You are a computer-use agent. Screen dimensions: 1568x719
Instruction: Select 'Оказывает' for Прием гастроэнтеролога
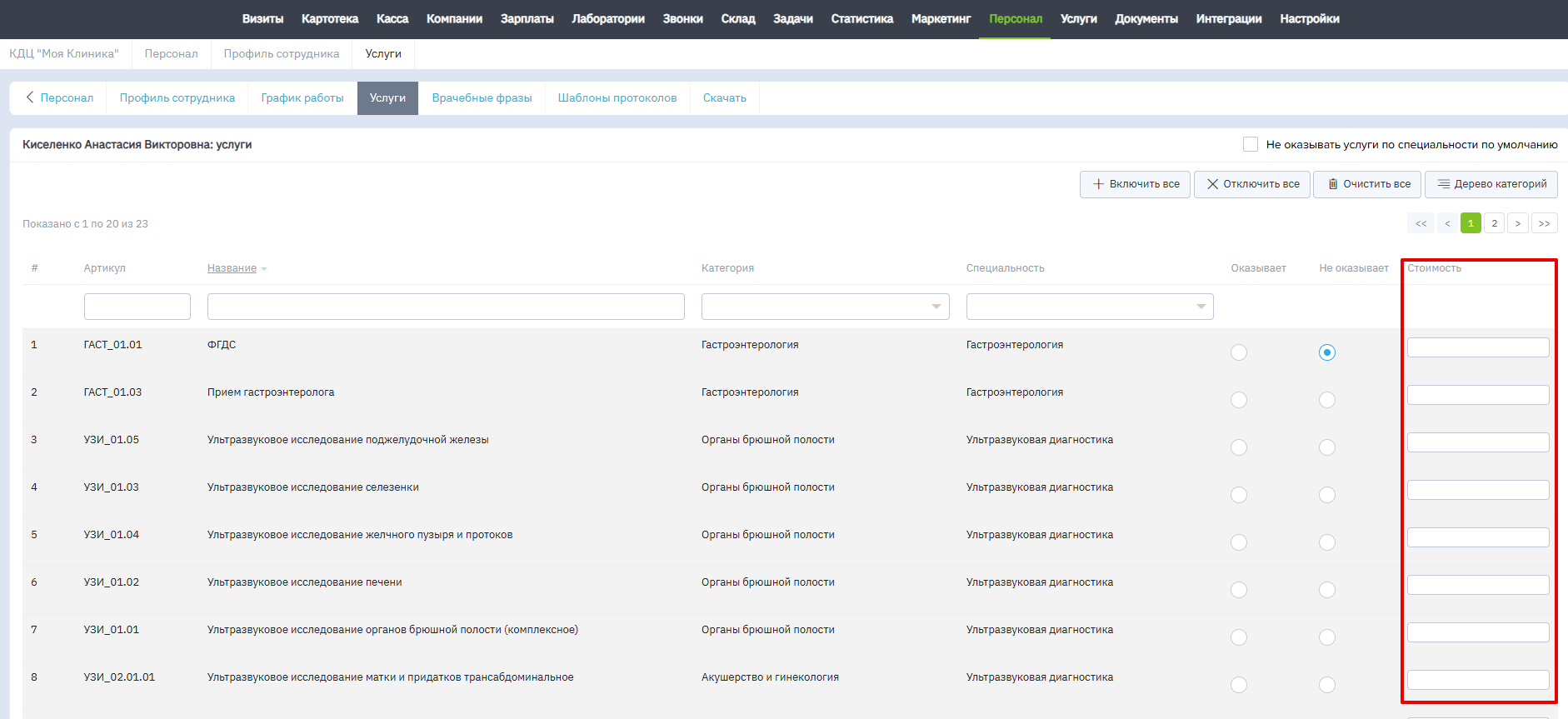(1239, 400)
